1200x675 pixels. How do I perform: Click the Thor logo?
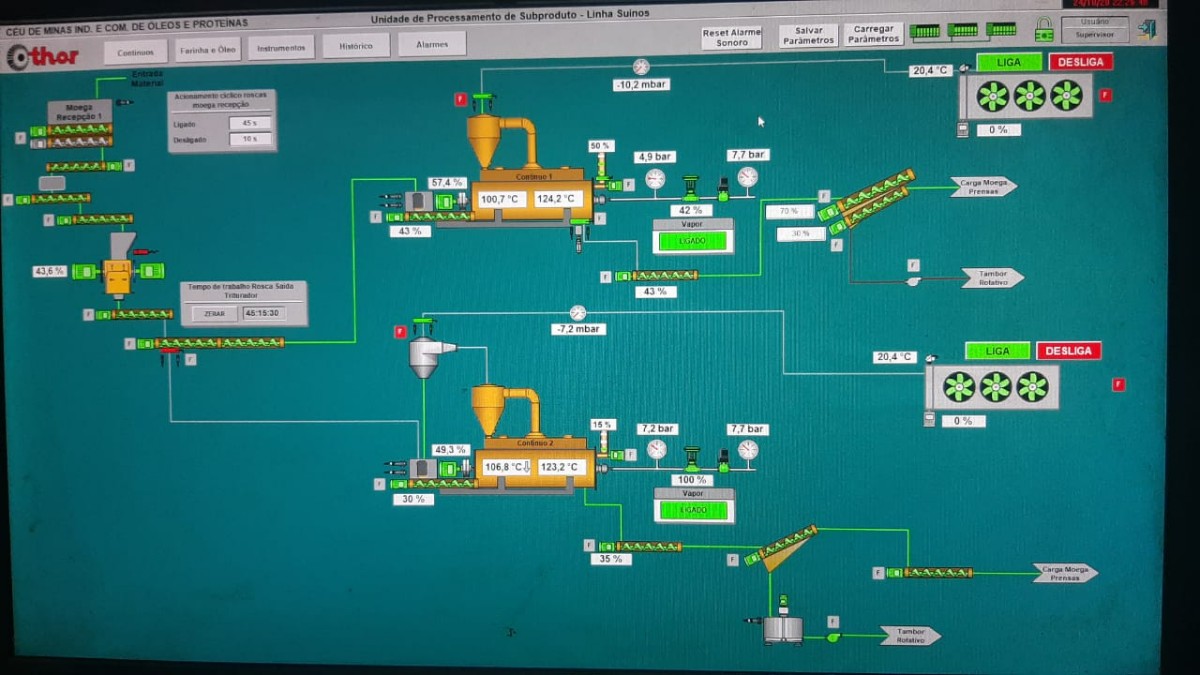coord(42,56)
